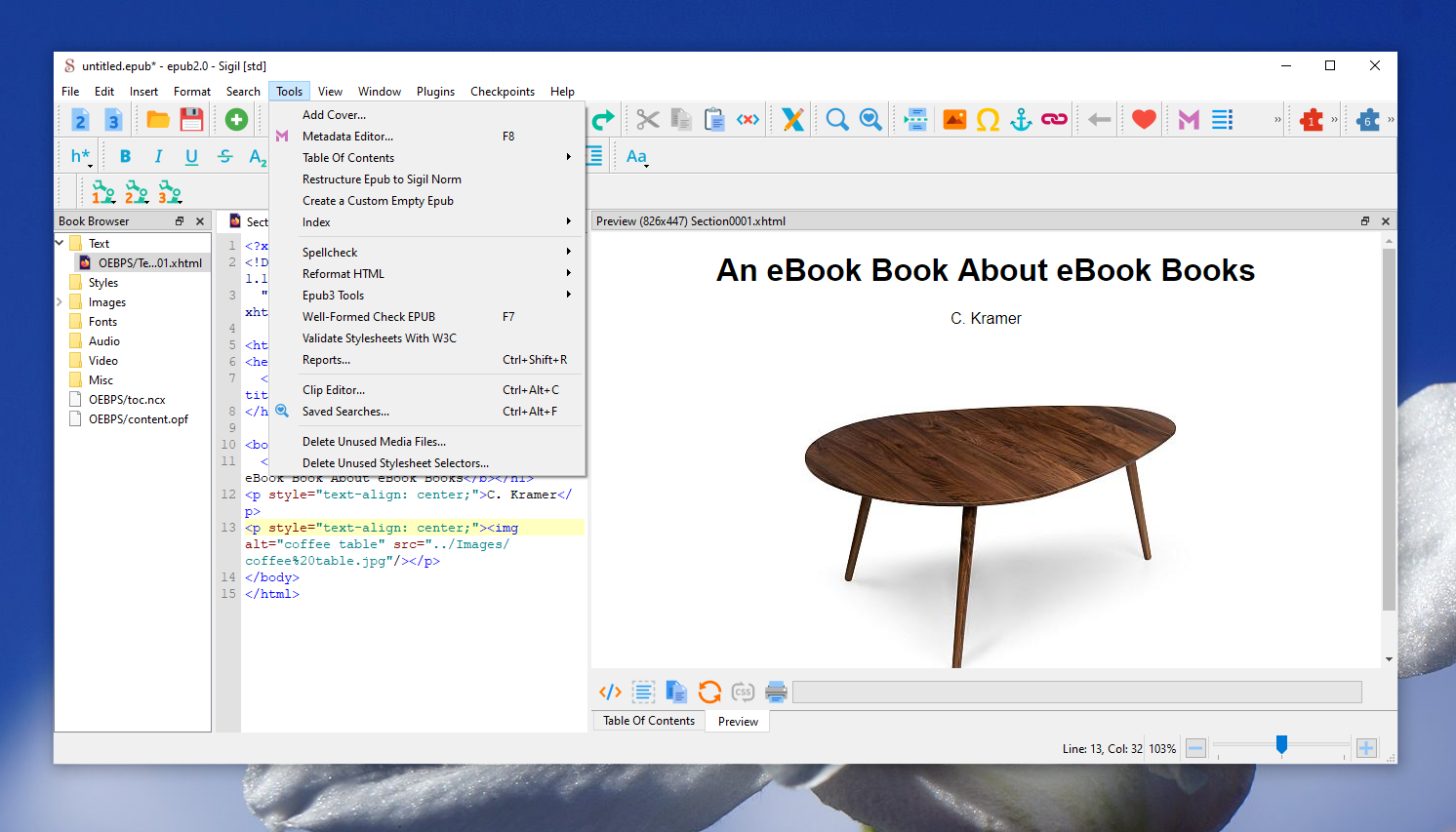This screenshot has height=832, width=1456.
Task: Click the clipboard paste icon
Action: pyautogui.click(x=714, y=120)
